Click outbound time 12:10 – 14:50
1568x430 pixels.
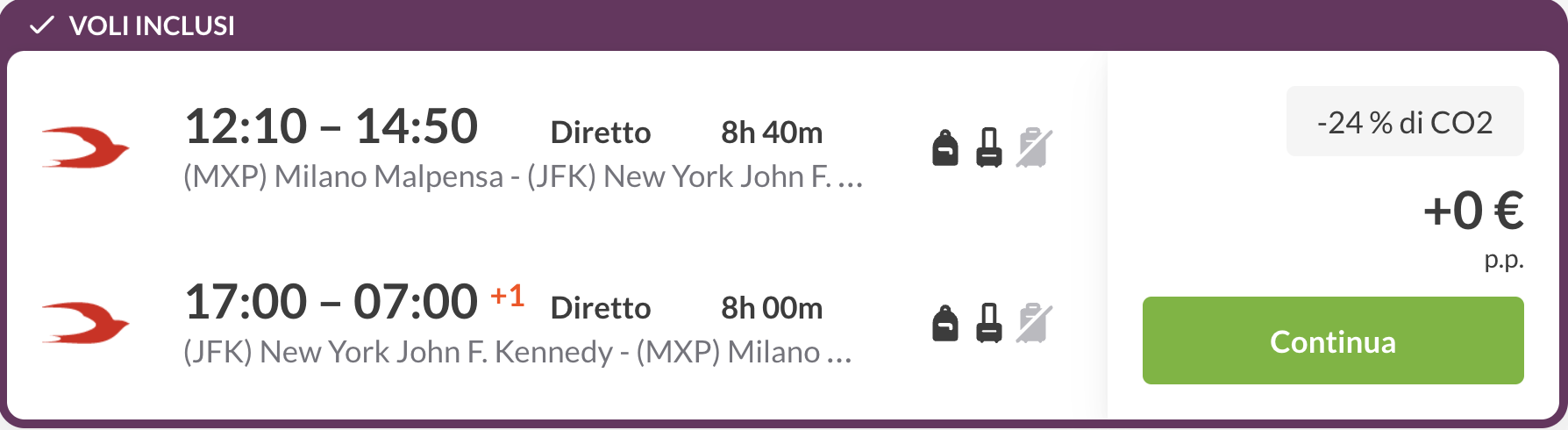point(331,126)
